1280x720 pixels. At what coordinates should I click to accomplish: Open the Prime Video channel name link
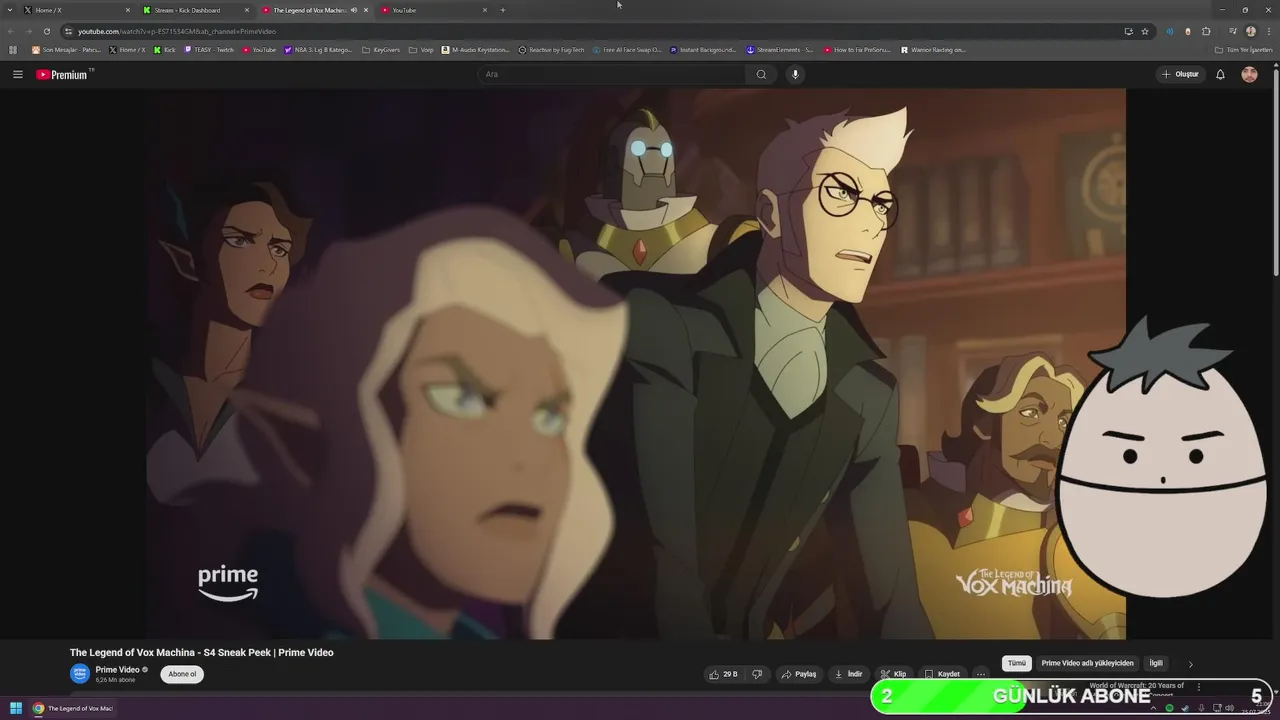(117, 670)
